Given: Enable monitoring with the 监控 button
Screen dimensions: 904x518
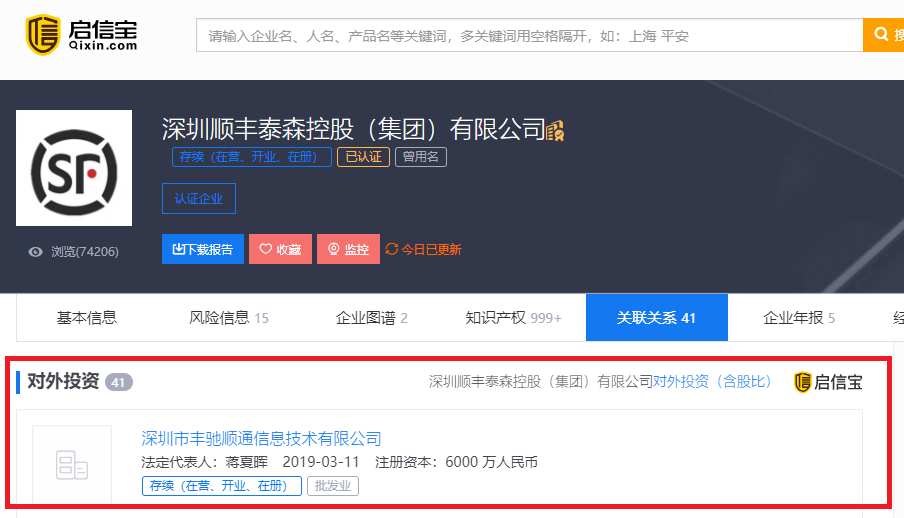Looking at the screenshot, I should (348, 249).
